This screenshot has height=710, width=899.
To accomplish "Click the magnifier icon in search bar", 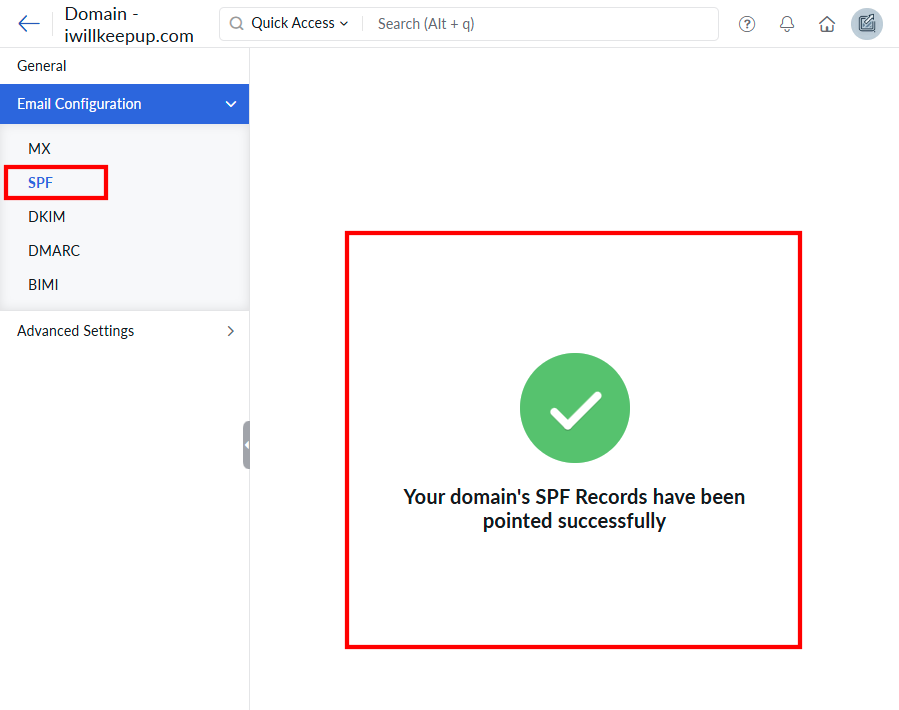I will point(237,24).
